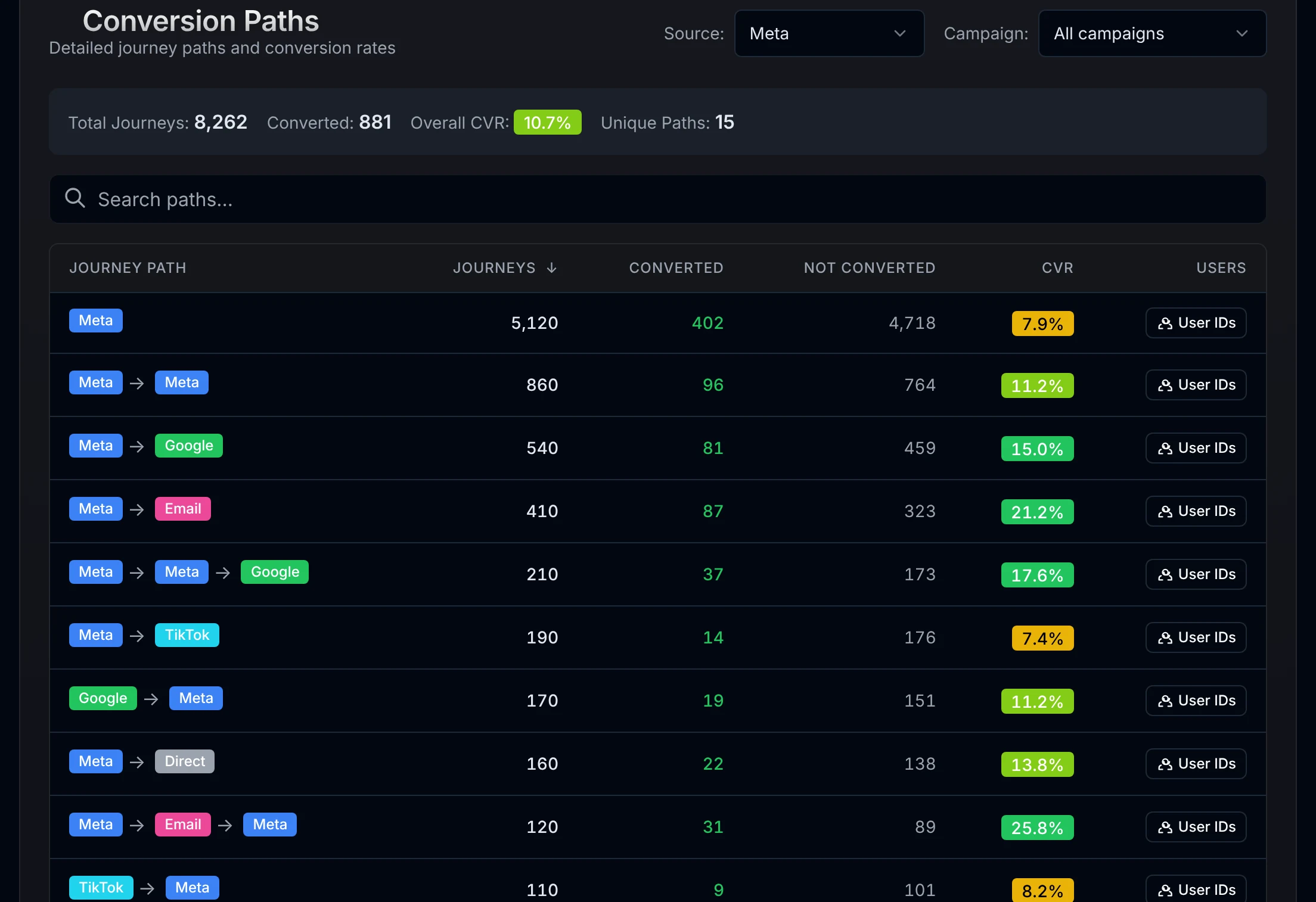Open User IDs for the 5,120 journeys row
The height and width of the screenshot is (902, 1316).
(1196, 323)
